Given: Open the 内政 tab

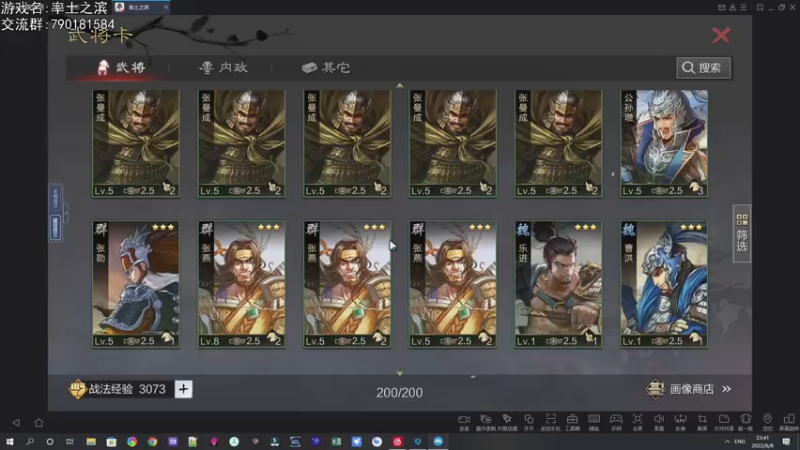Looking at the screenshot, I should pos(223,67).
